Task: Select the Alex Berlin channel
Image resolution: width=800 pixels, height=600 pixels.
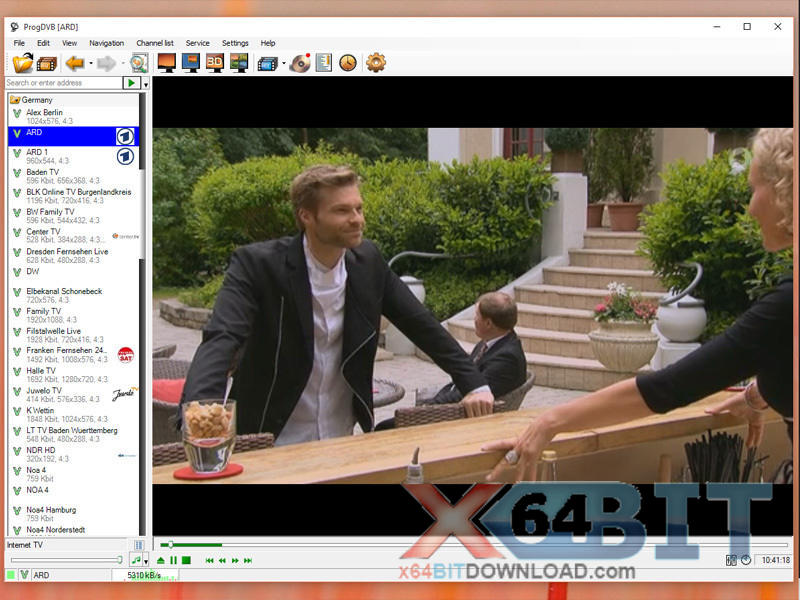Action: click(x=73, y=116)
